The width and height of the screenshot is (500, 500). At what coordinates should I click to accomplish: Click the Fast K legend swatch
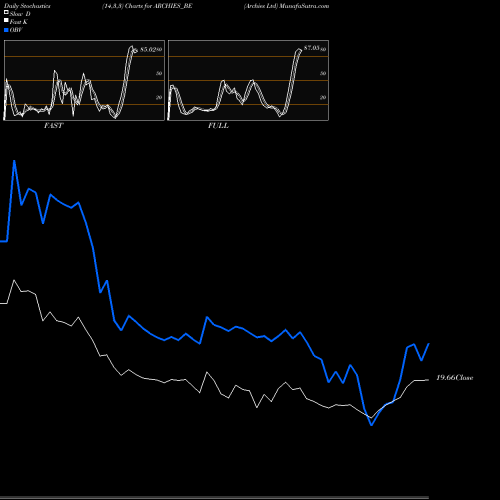click(x=6, y=20)
